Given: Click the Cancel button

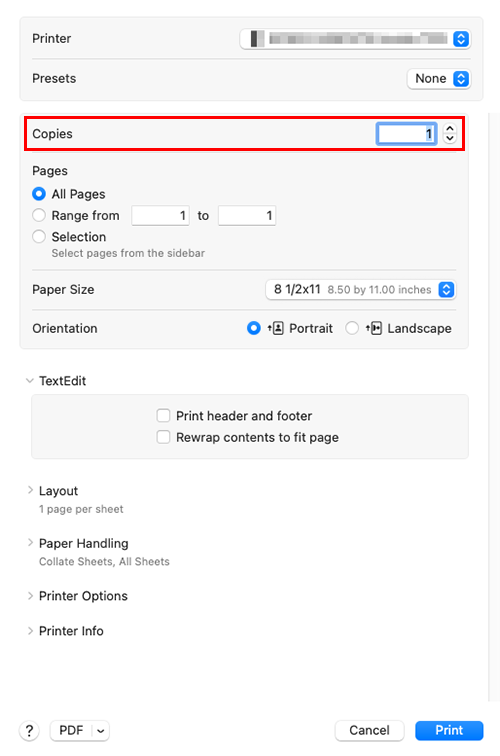Looking at the screenshot, I should (x=369, y=730).
